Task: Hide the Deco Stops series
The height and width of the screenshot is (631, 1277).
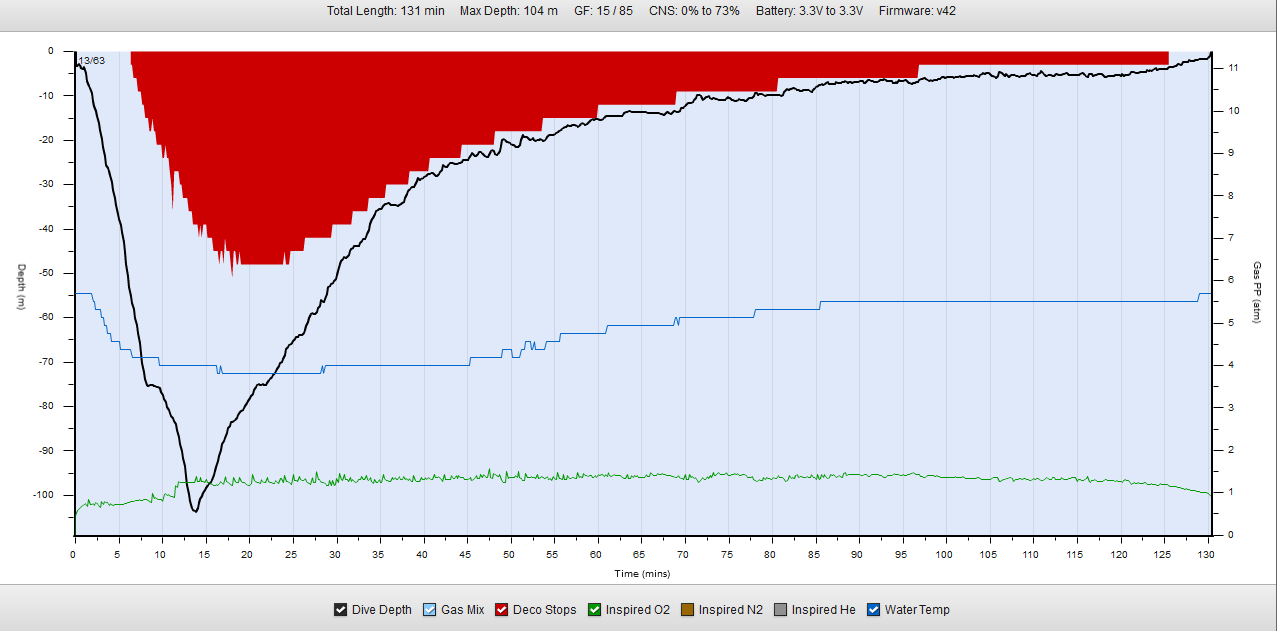Action: 503,610
